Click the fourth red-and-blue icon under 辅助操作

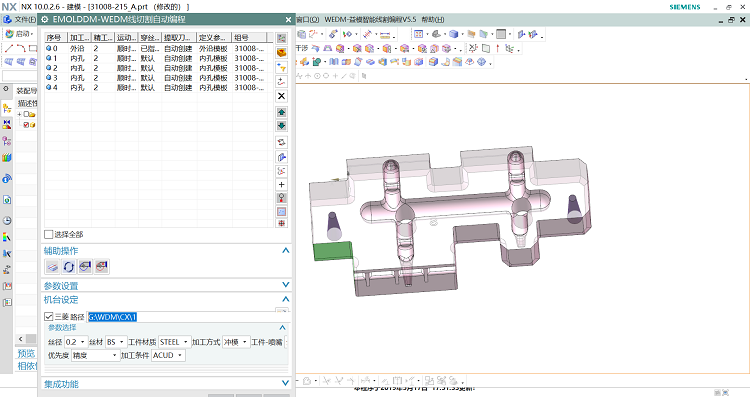coord(101,266)
